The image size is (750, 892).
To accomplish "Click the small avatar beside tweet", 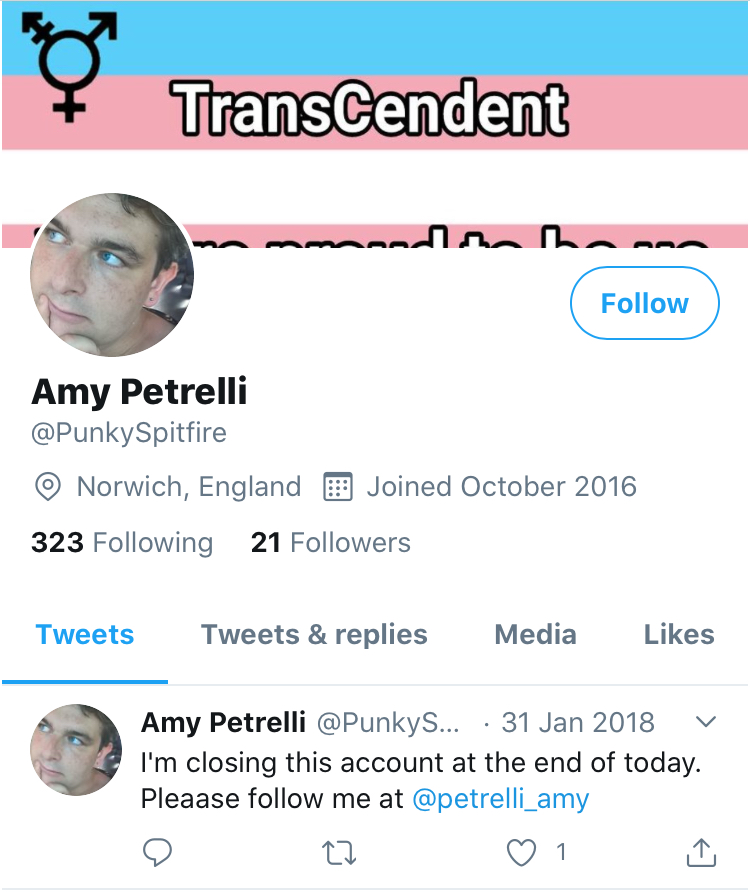I will [x=76, y=750].
